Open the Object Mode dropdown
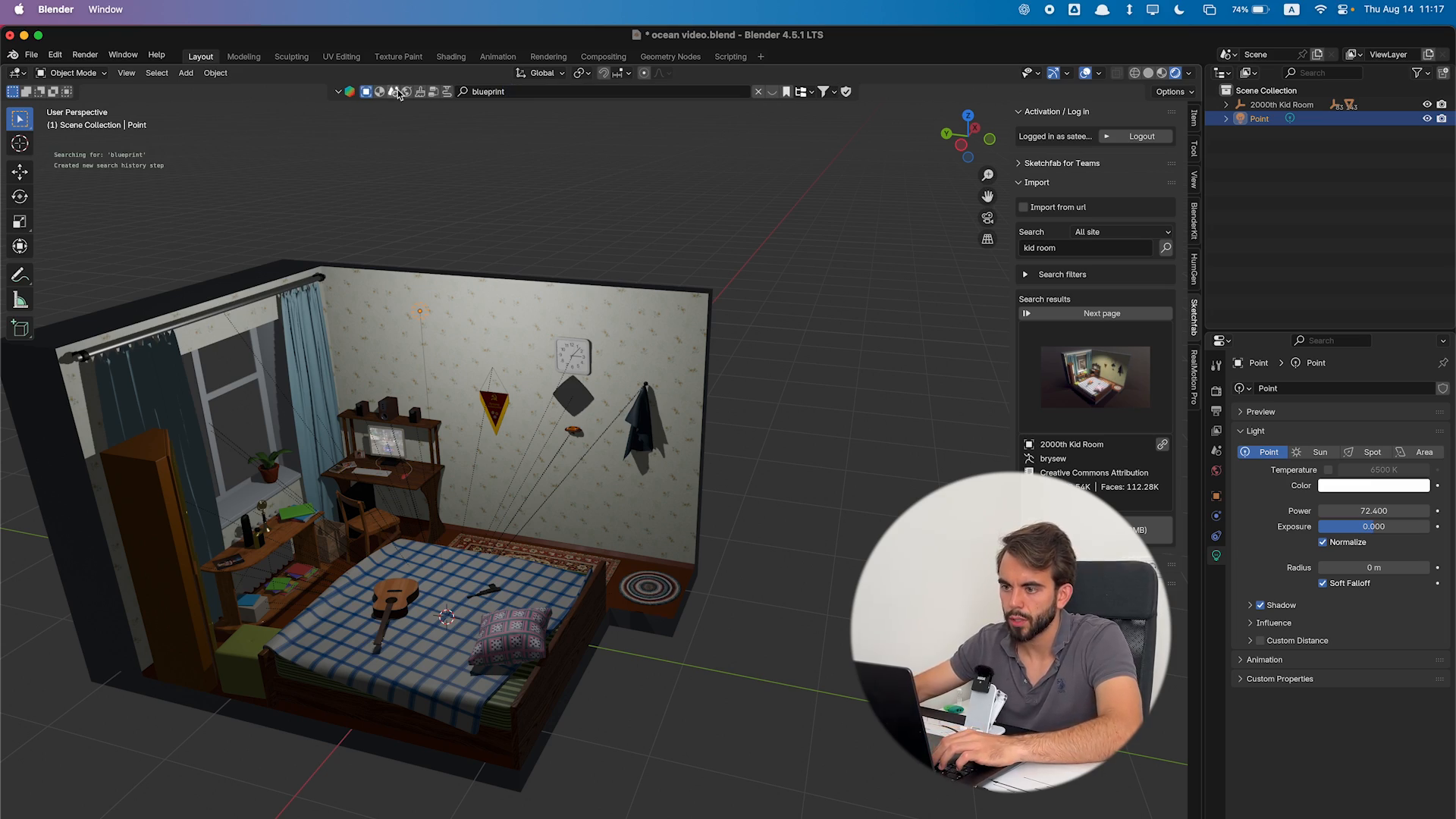Screen dimensions: 1456x819 [72, 73]
